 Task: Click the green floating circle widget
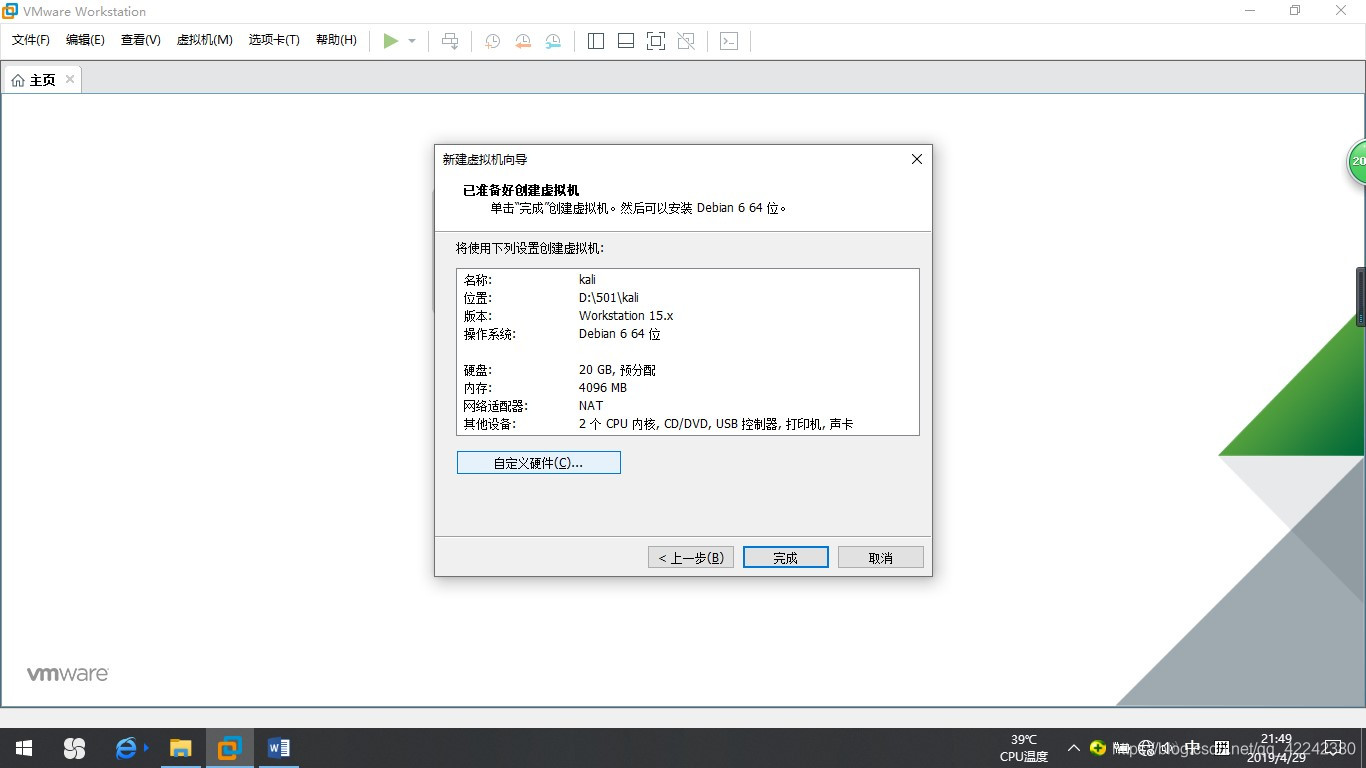tap(1357, 161)
